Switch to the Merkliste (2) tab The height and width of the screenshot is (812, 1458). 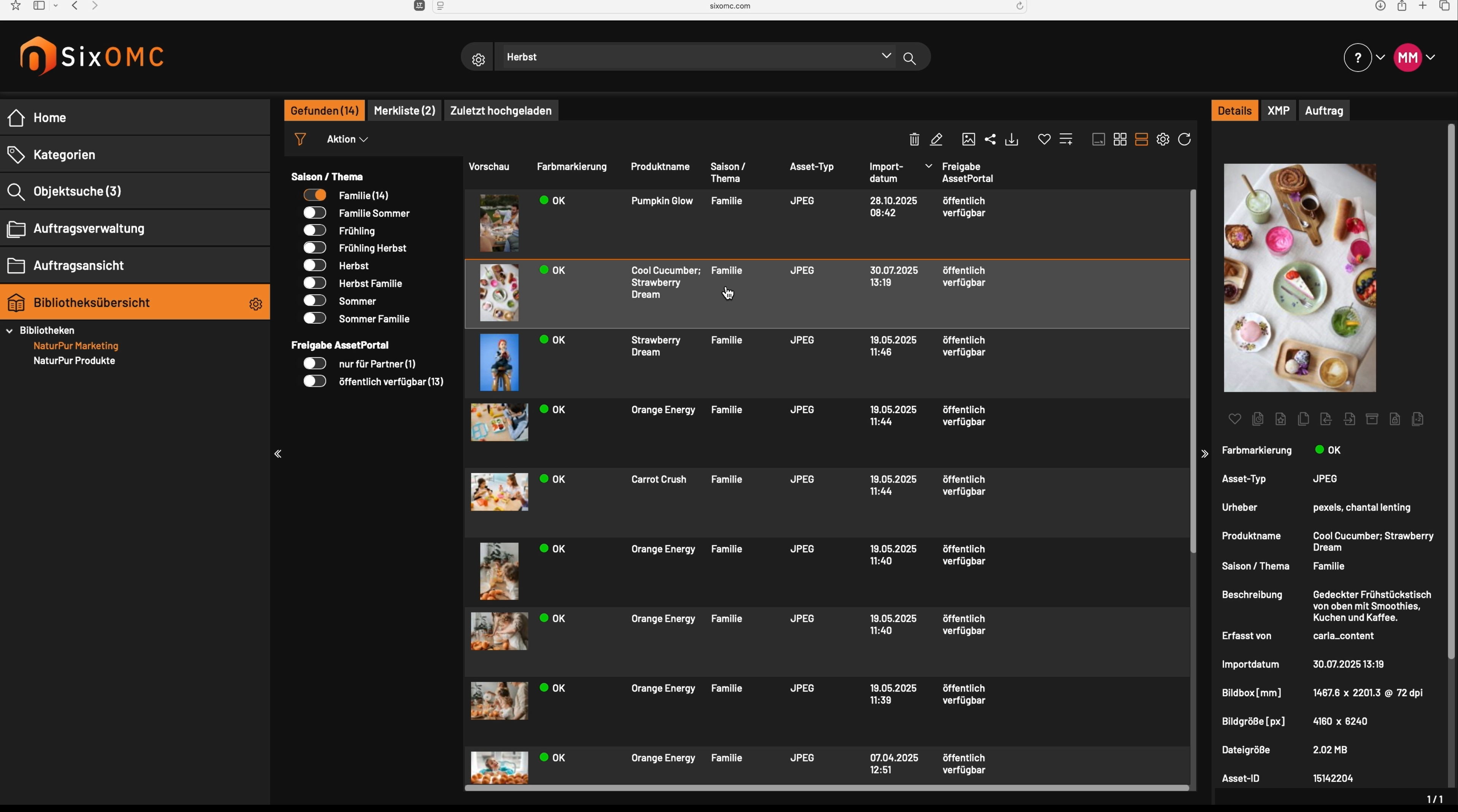tap(404, 111)
